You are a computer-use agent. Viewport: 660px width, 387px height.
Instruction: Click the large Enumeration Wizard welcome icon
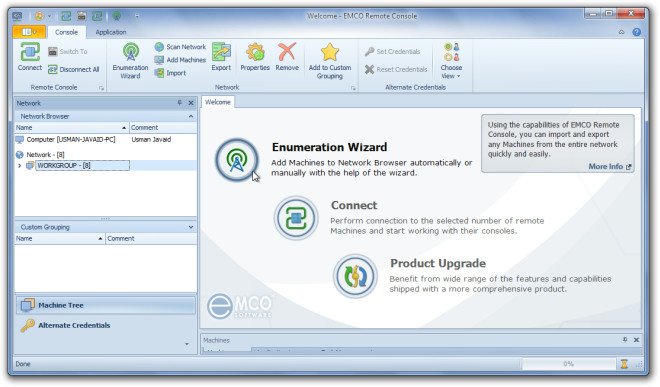point(237,160)
